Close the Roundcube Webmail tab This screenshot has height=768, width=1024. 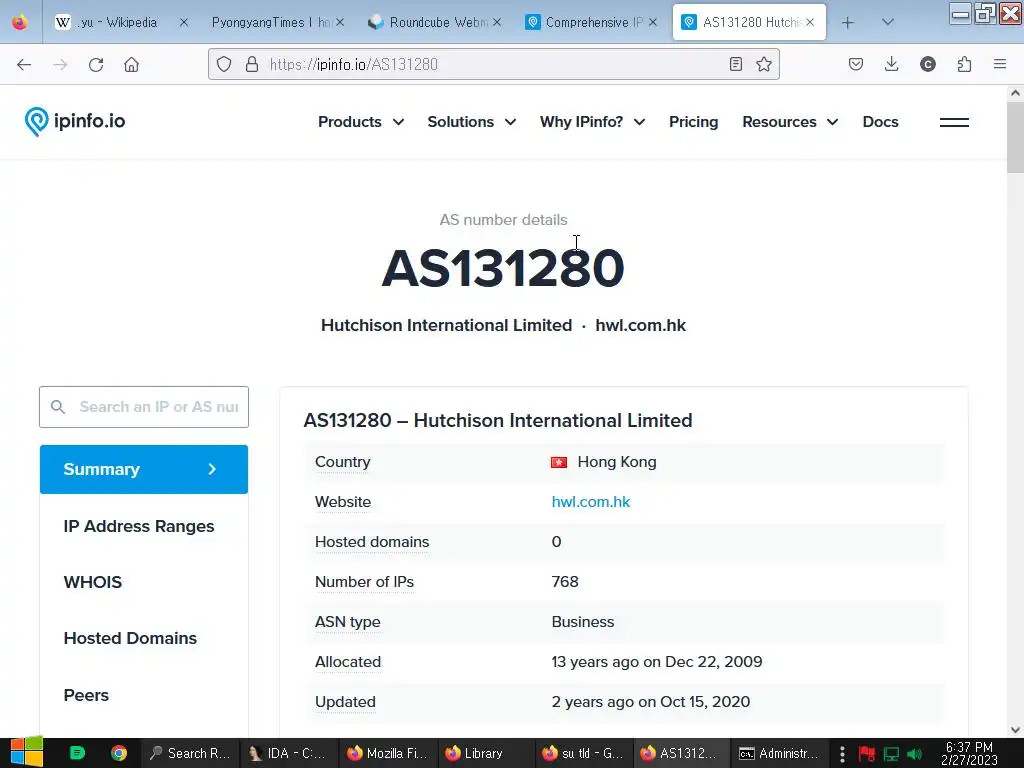[497, 22]
